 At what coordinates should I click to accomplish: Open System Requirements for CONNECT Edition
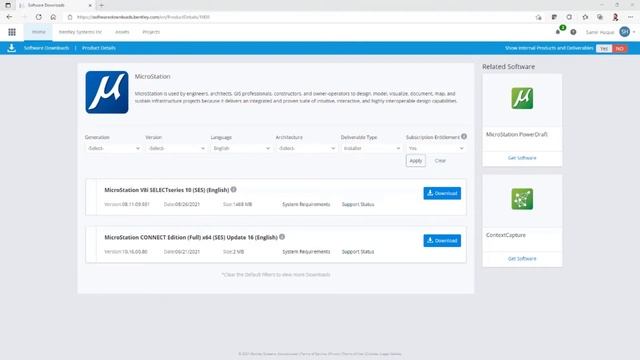tap(306, 251)
